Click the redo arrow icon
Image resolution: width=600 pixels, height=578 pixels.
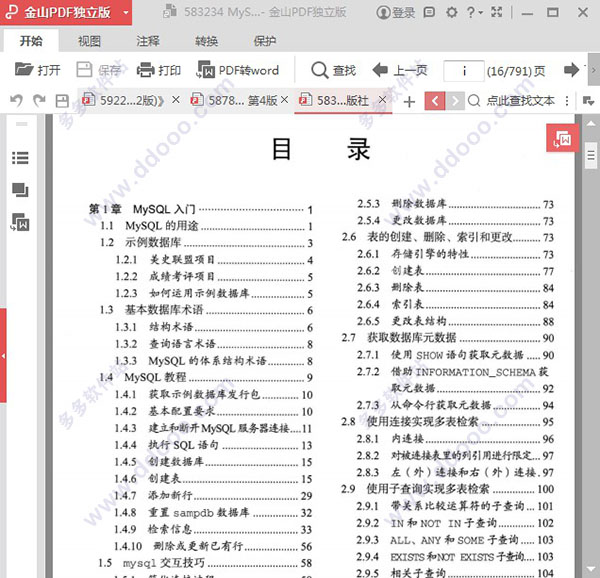tap(39, 101)
